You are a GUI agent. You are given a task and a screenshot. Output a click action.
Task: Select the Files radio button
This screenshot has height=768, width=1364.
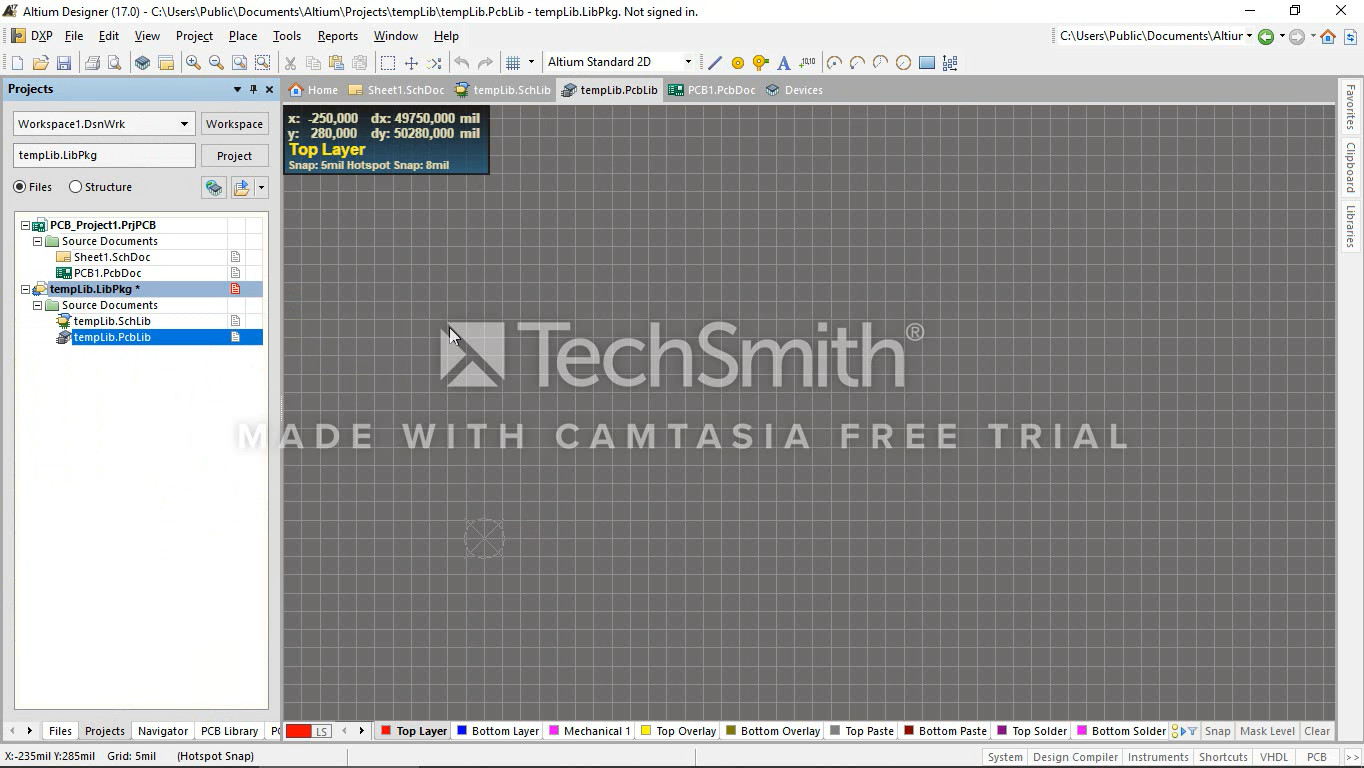20,187
